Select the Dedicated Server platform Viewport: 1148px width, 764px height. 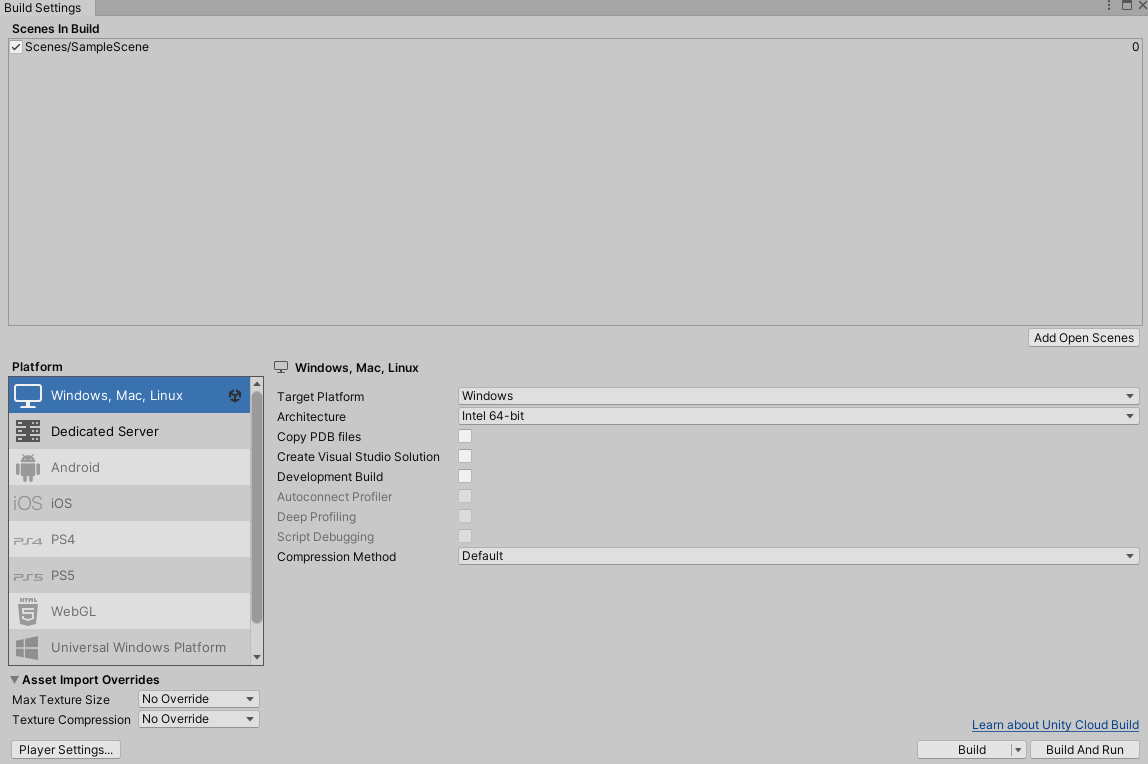click(130, 431)
